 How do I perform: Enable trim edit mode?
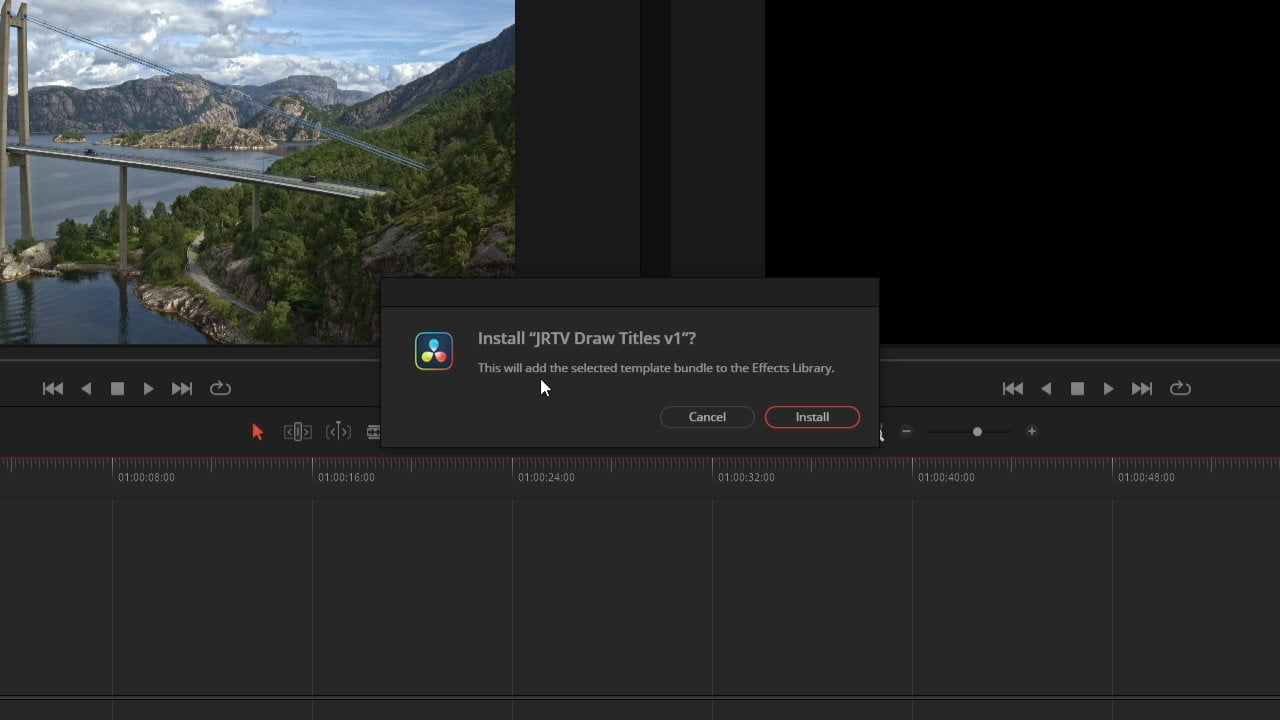297,431
